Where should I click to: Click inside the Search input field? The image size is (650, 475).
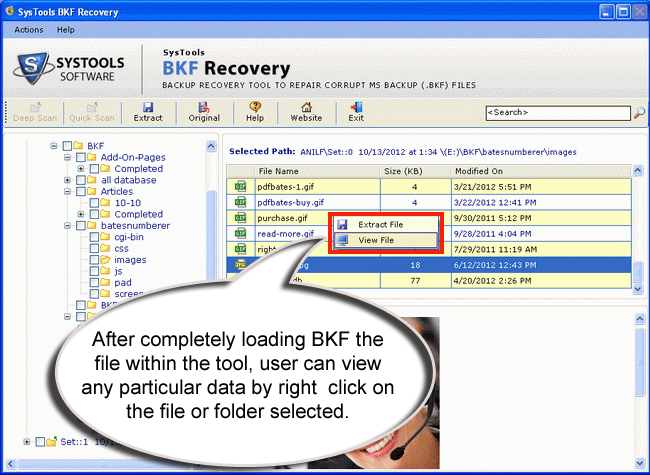(x=555, y=113)
